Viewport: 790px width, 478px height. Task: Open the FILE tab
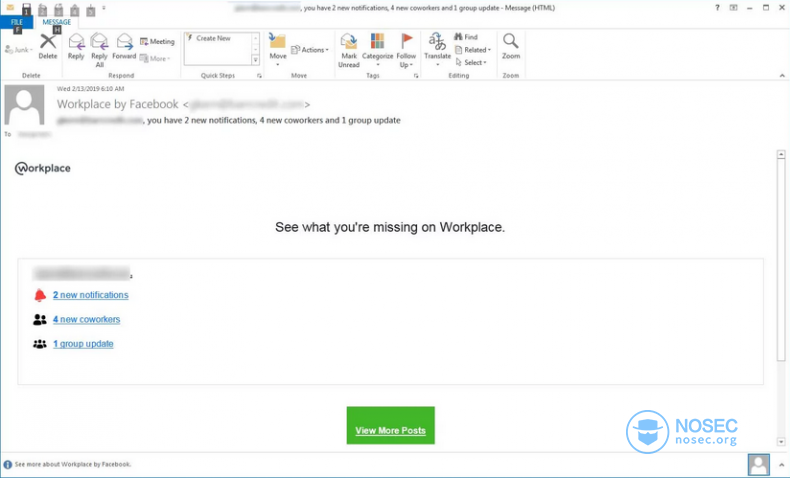pos(17,22)
